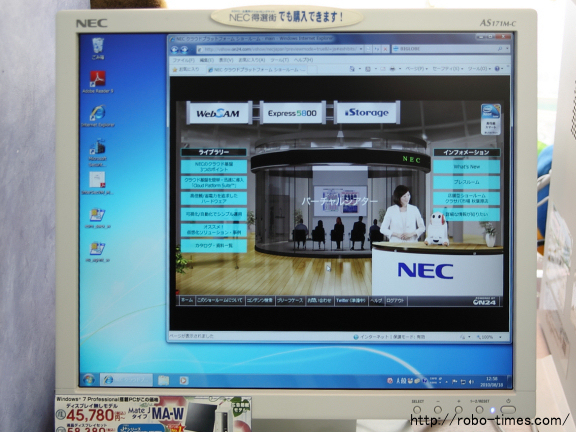Click the Windows Start orb

click(x=89, y=380)
